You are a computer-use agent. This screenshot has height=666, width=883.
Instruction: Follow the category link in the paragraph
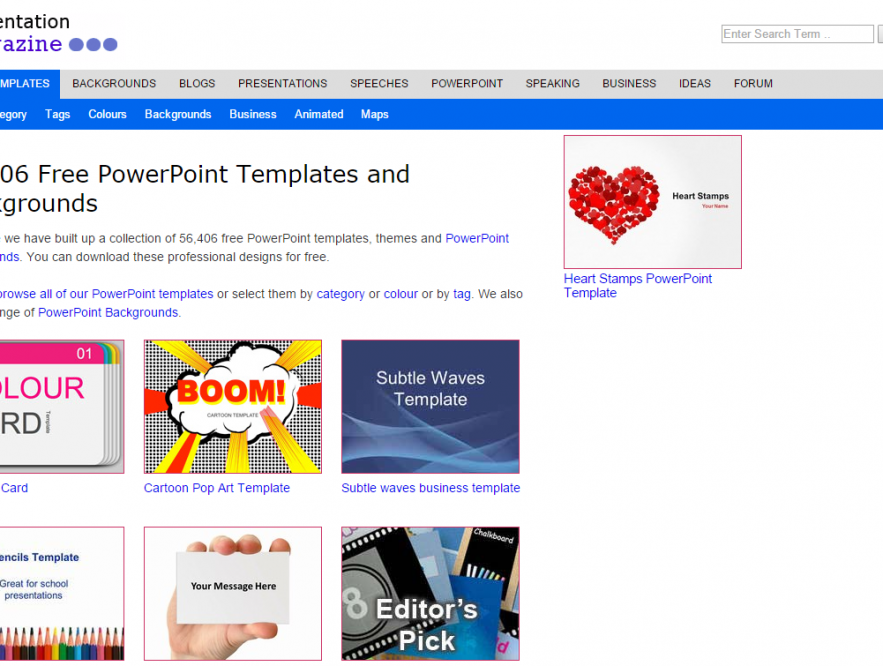point(340,294)
